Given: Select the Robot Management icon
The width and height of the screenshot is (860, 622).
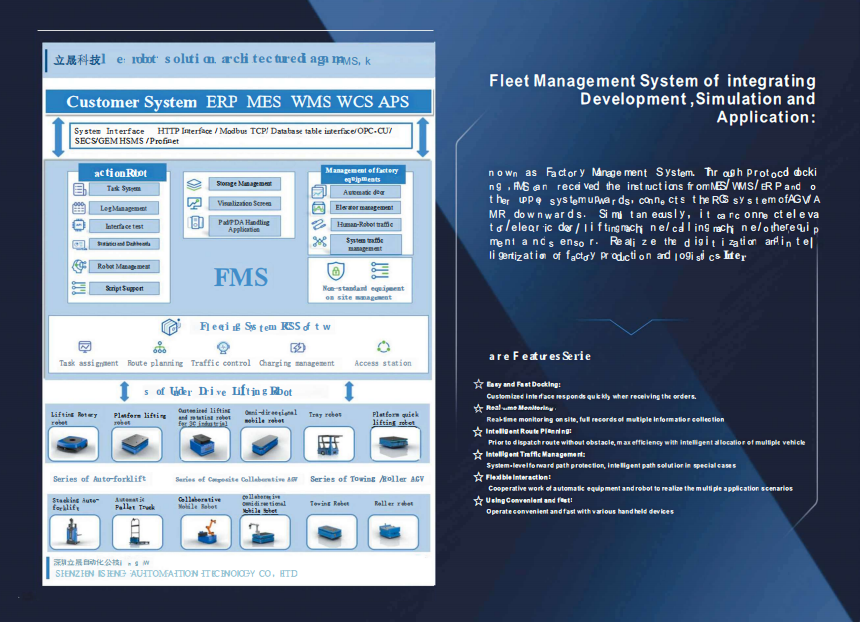Looking at the screenshot, I should tap(79, 266).
